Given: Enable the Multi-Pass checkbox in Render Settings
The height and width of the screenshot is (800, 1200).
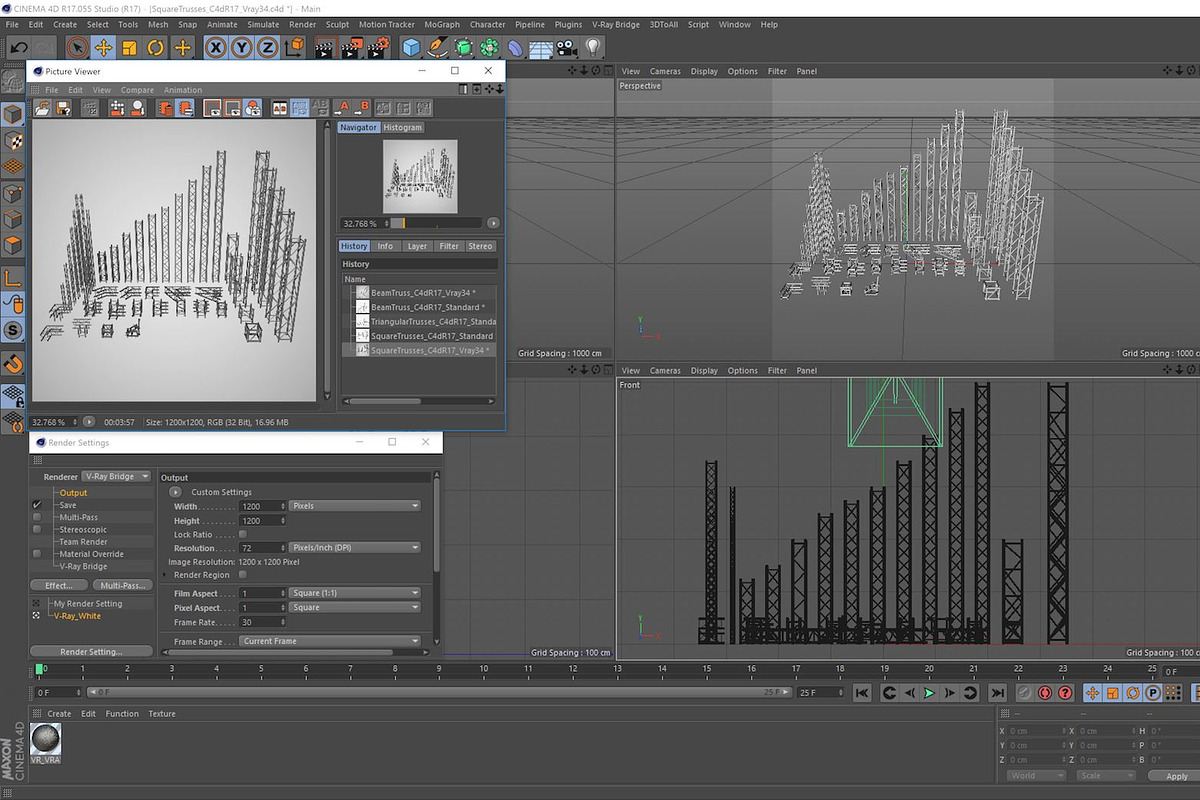Looking at the screenshot, I should tap(37, 517).
